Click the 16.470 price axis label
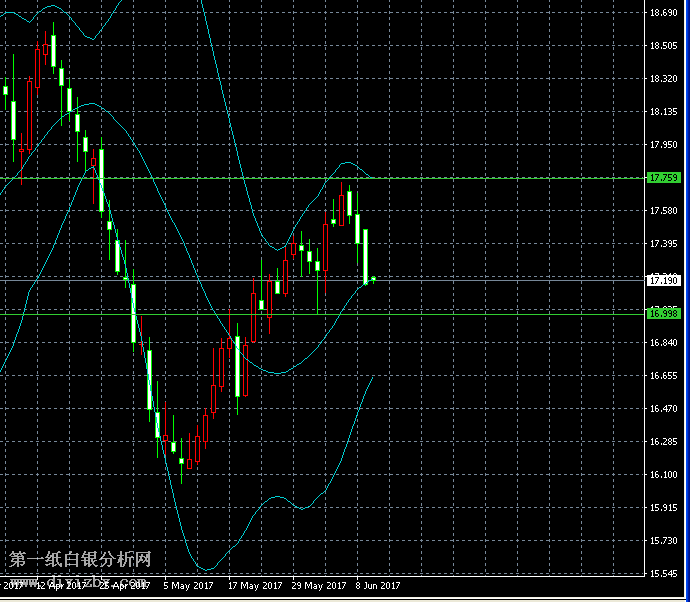 664,409
